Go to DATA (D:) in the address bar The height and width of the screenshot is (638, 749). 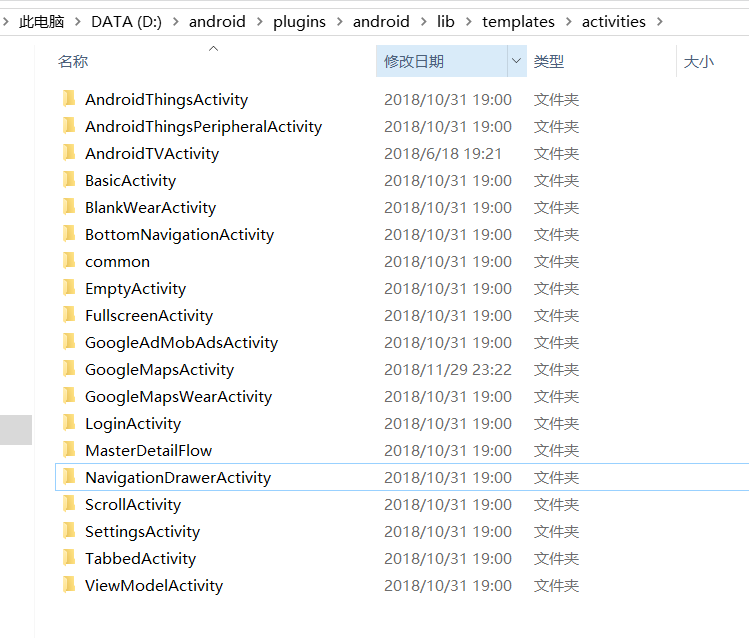(127, 22)
